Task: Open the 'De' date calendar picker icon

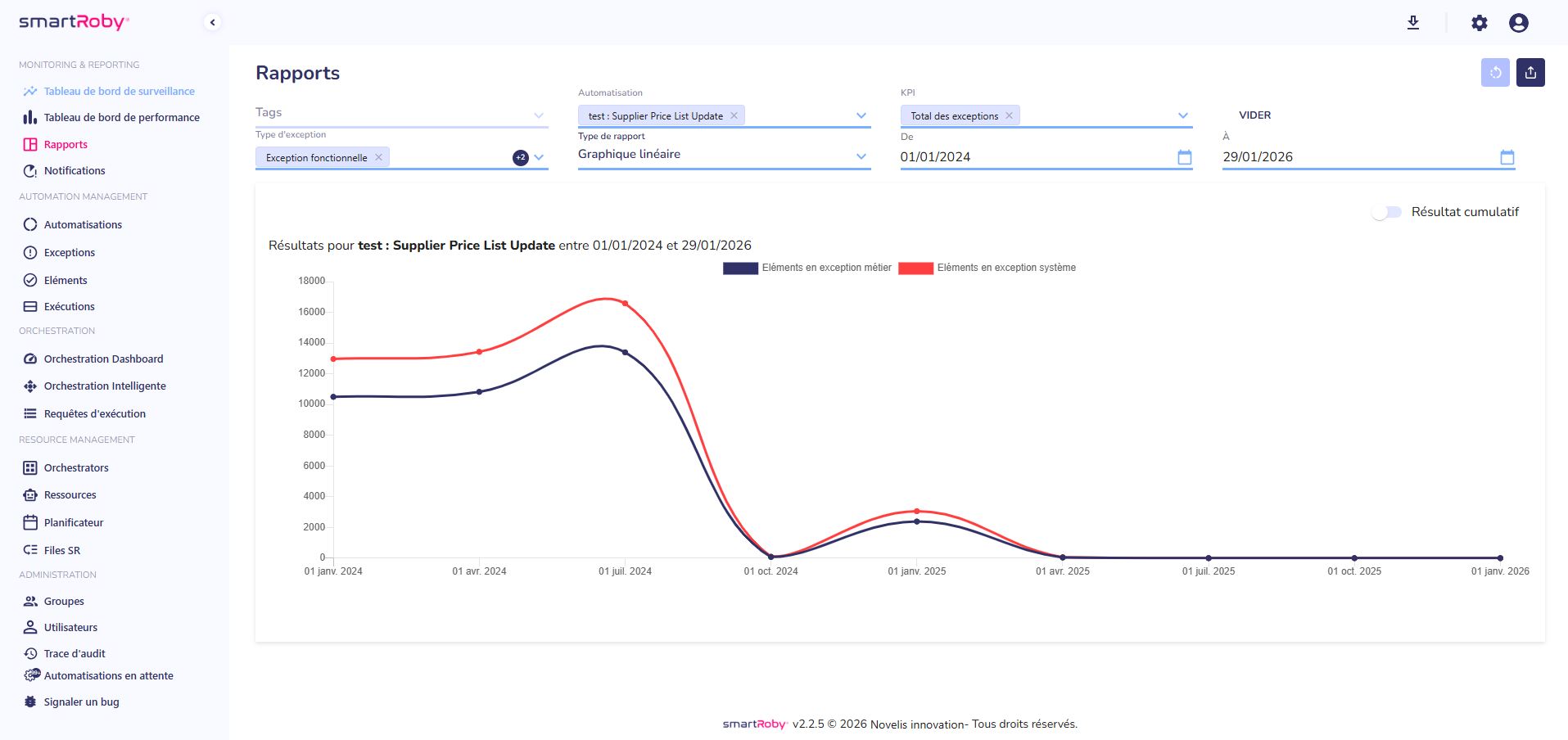Action: tap(1184, 157)
